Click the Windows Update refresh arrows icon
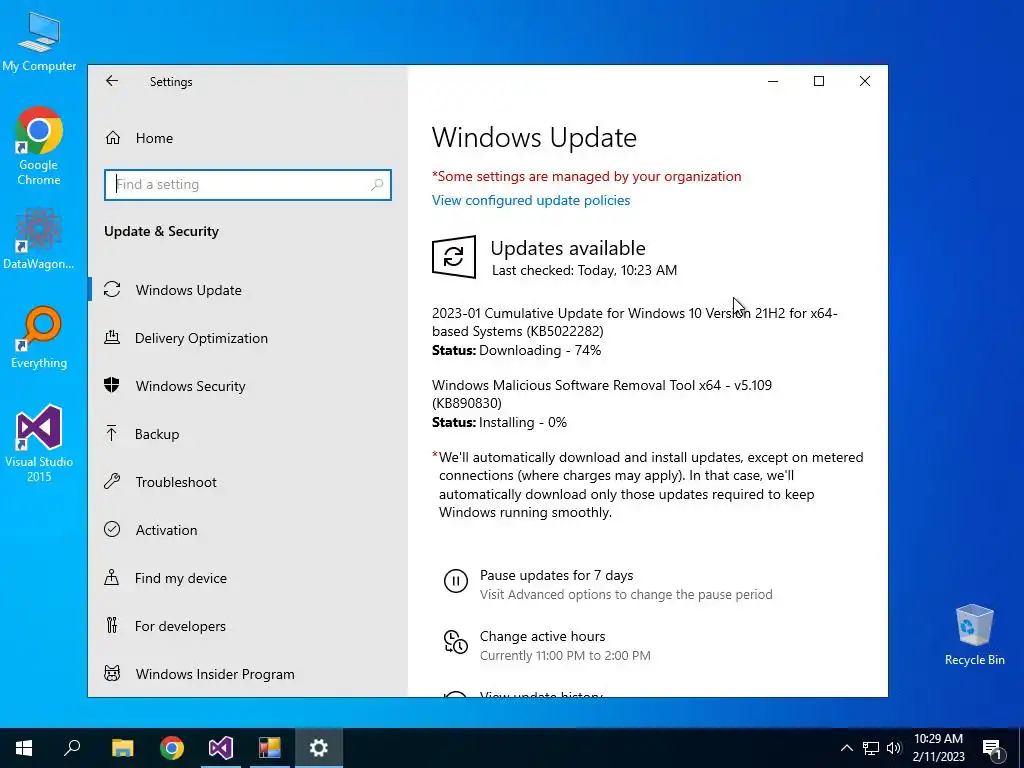This screenshot has width=1024, height=768. (112, 289)
